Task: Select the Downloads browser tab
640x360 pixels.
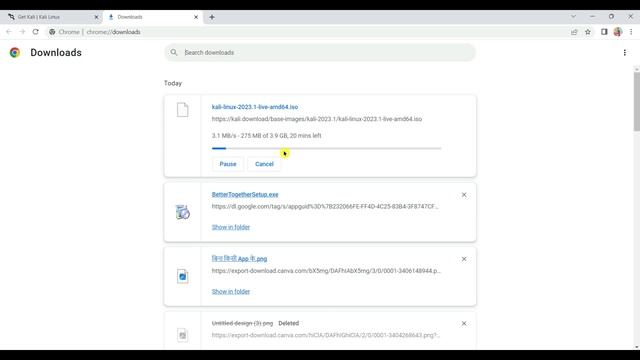Action: (x=152, y=17)
